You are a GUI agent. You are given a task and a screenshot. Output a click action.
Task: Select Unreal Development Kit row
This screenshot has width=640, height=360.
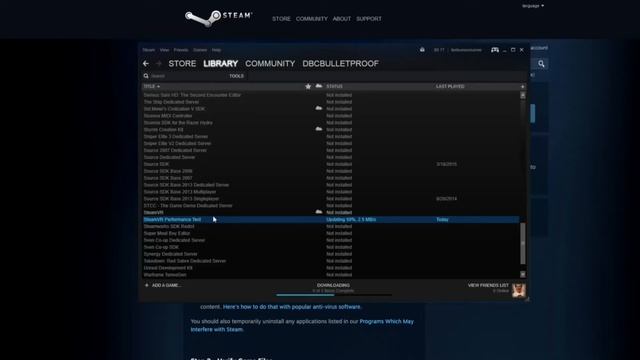click(x=331, y=268)
